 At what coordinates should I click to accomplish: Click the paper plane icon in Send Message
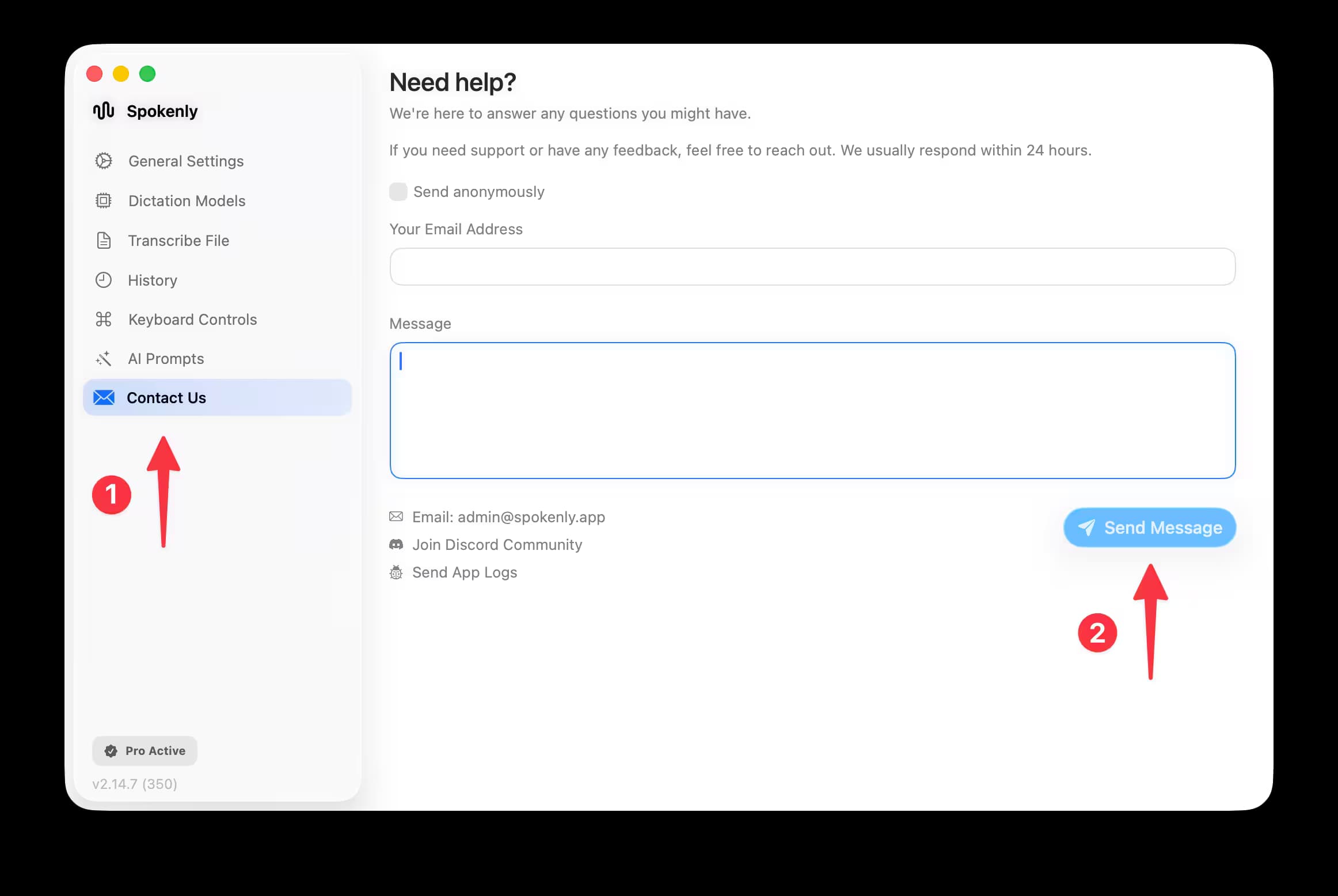(1088, 527)
